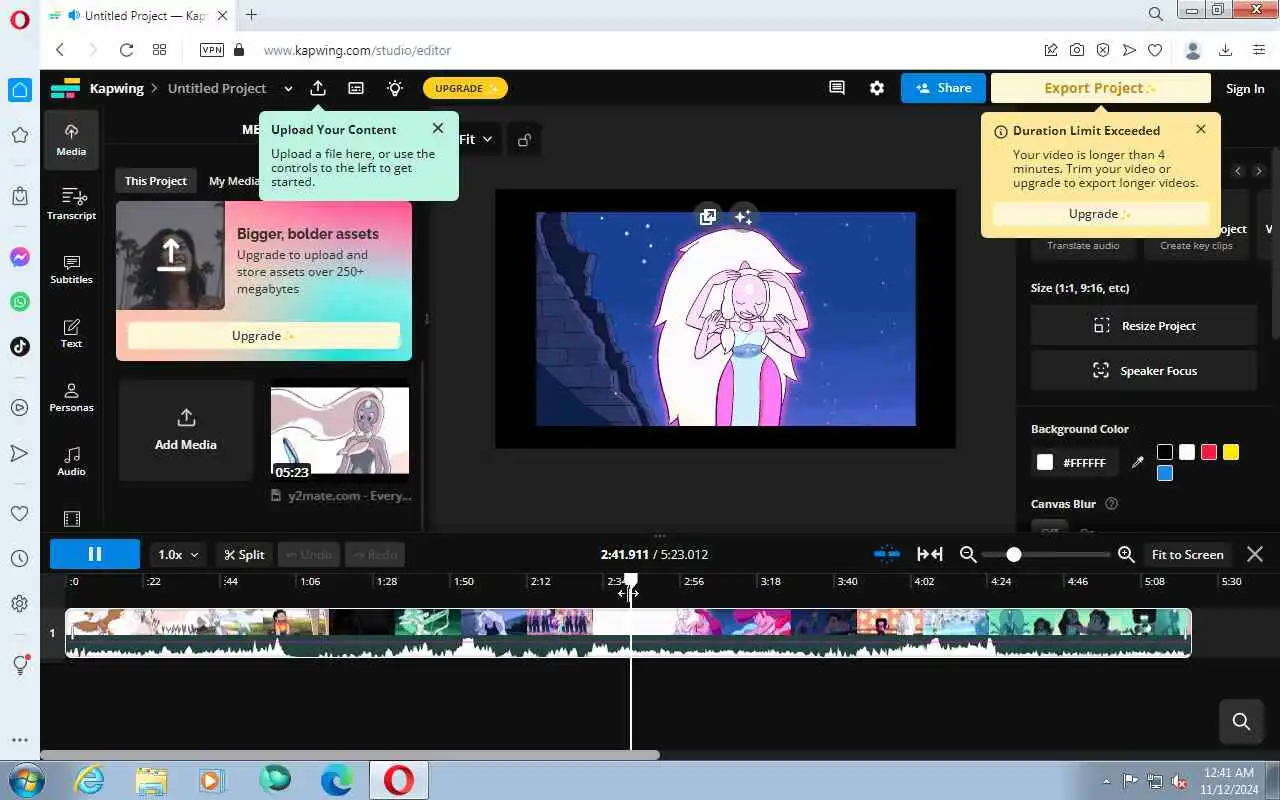Click the 1:06 mark on timeline ruler

pos(310,581)
